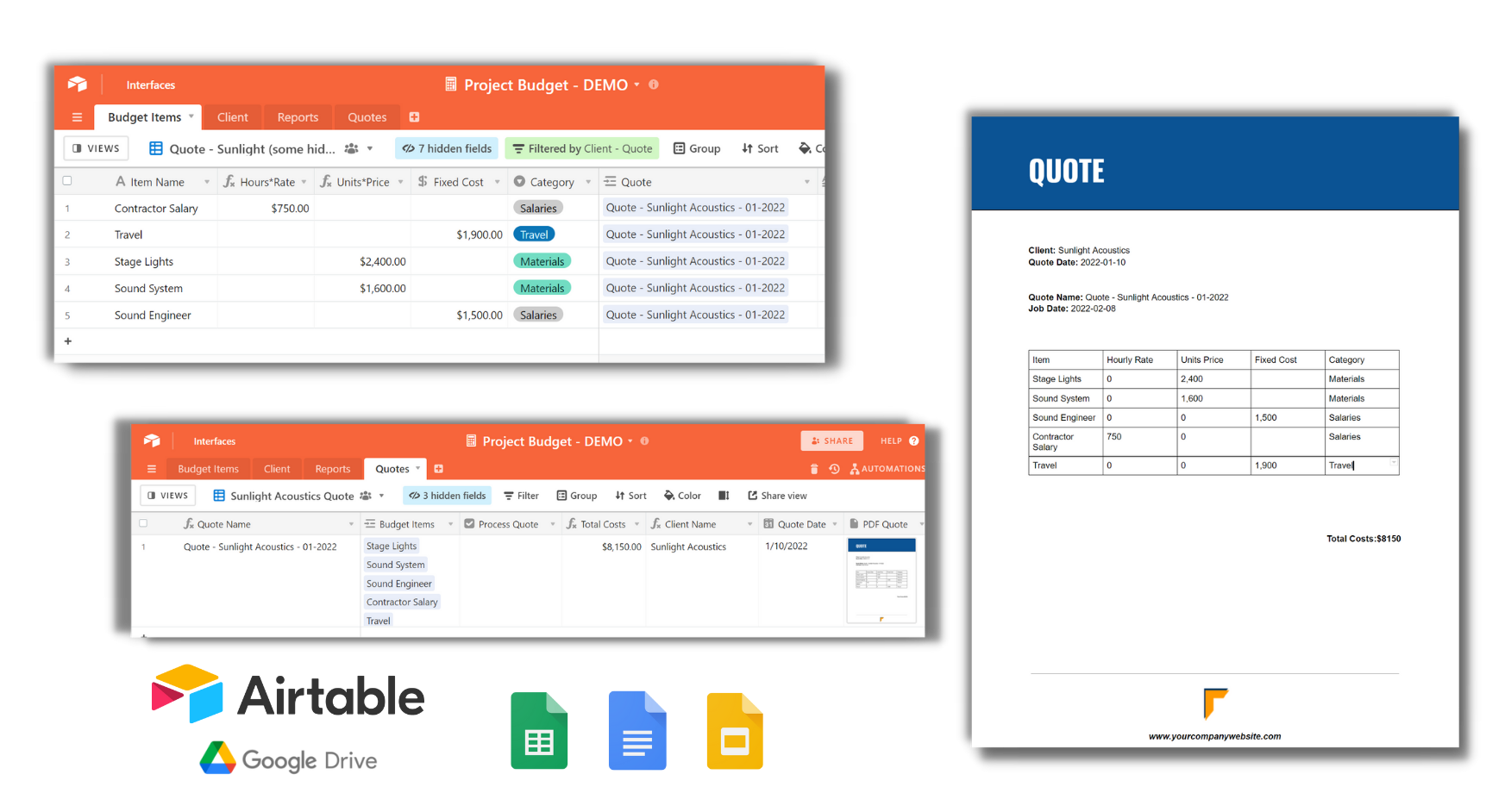Image resolution: width=1511 pixels, height=812 pixels.
Task: Open the Color tool in the Quotes toolbar
Action: [x=682, y=496]
